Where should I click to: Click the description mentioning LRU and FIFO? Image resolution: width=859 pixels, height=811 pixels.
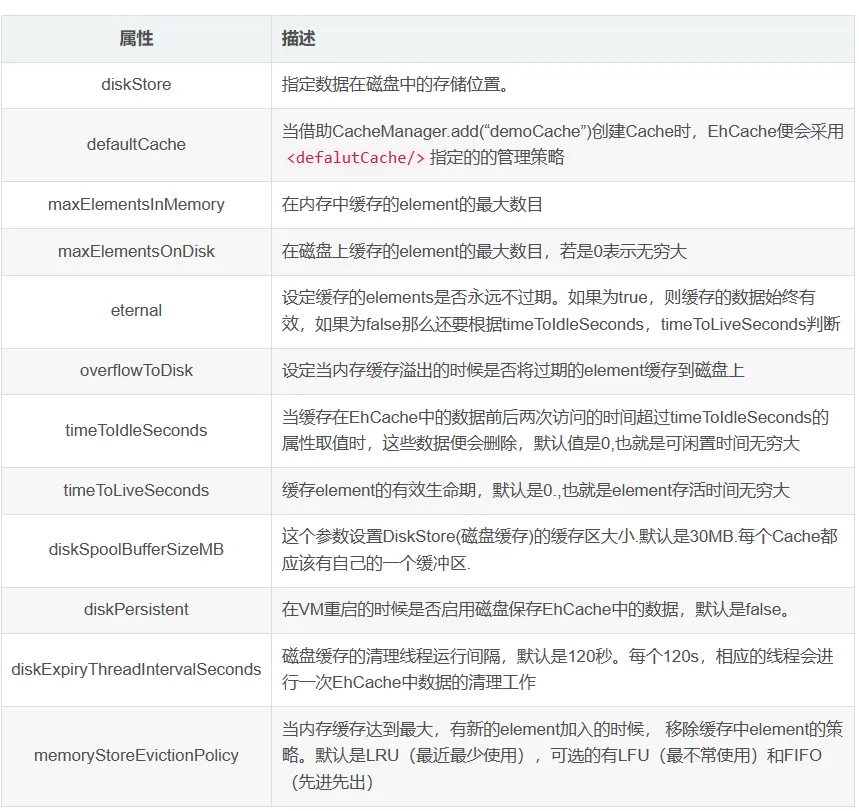click(x=562, y=756)
